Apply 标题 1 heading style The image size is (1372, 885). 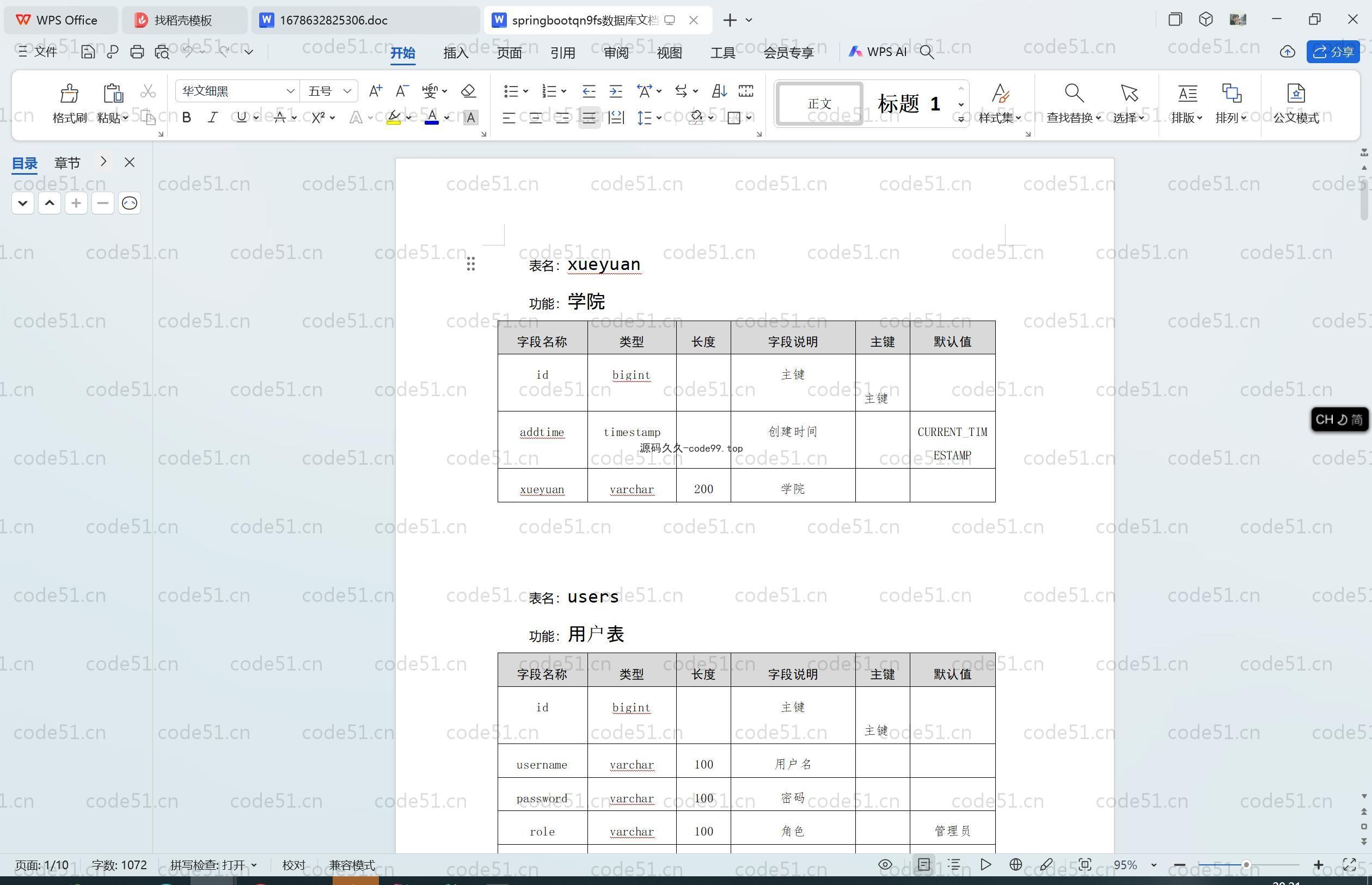pyautogui.click(x=909, y=103)
